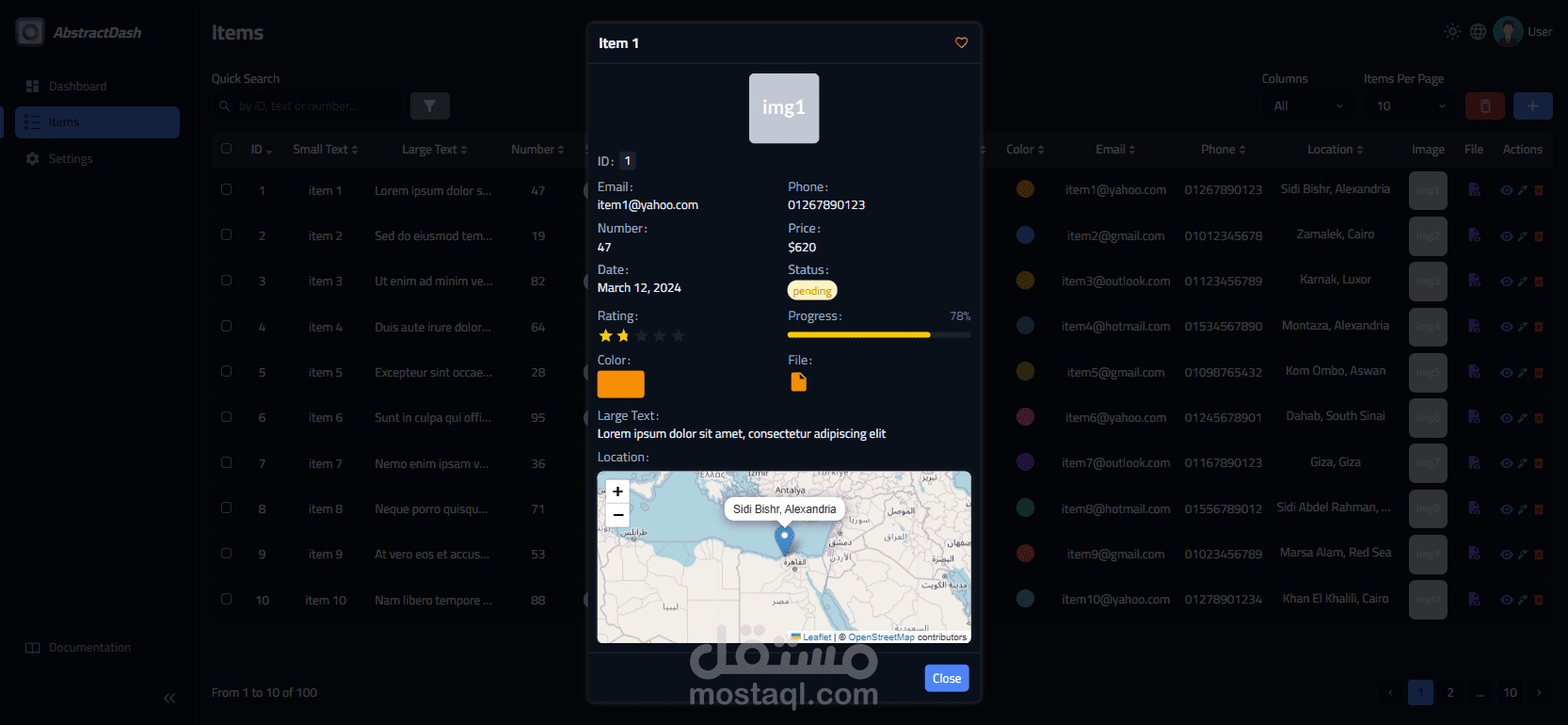Image resolution: width=1568 pixels, height=725 pixels.
Task: Close the Item 1 dialog
Action: coord(947,678)
